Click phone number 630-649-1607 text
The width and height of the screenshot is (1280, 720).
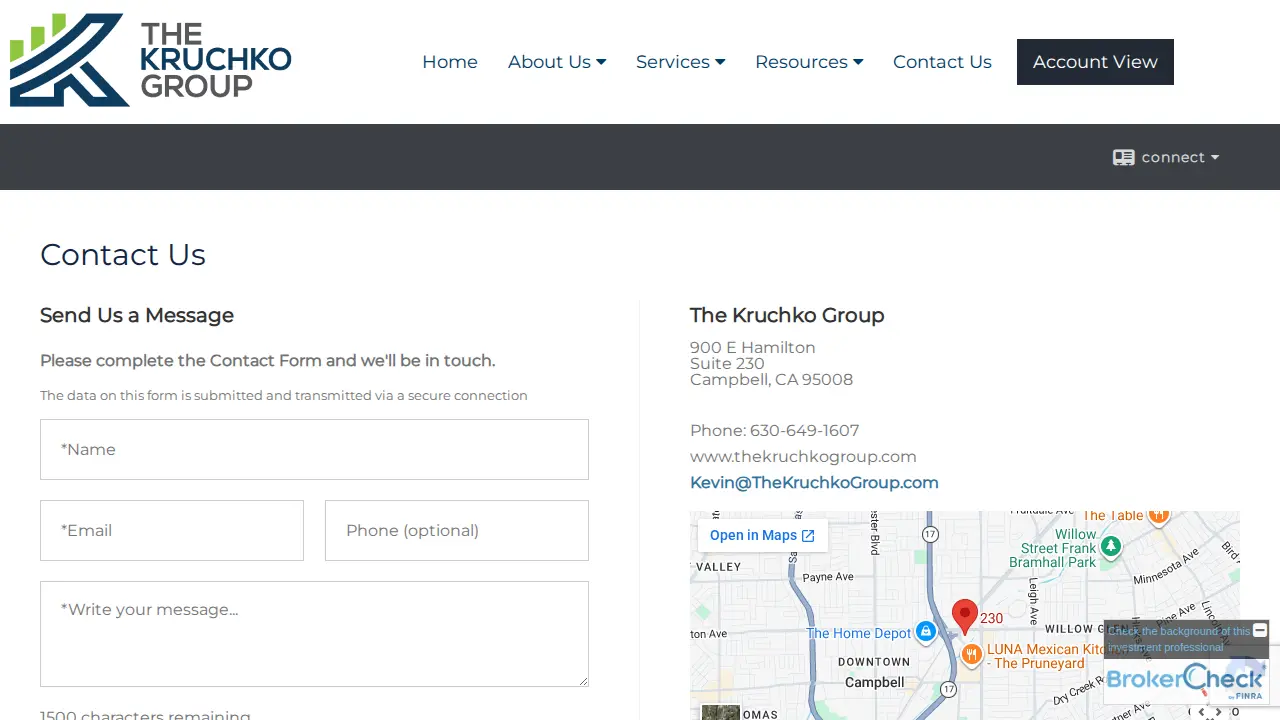point(804,431)
